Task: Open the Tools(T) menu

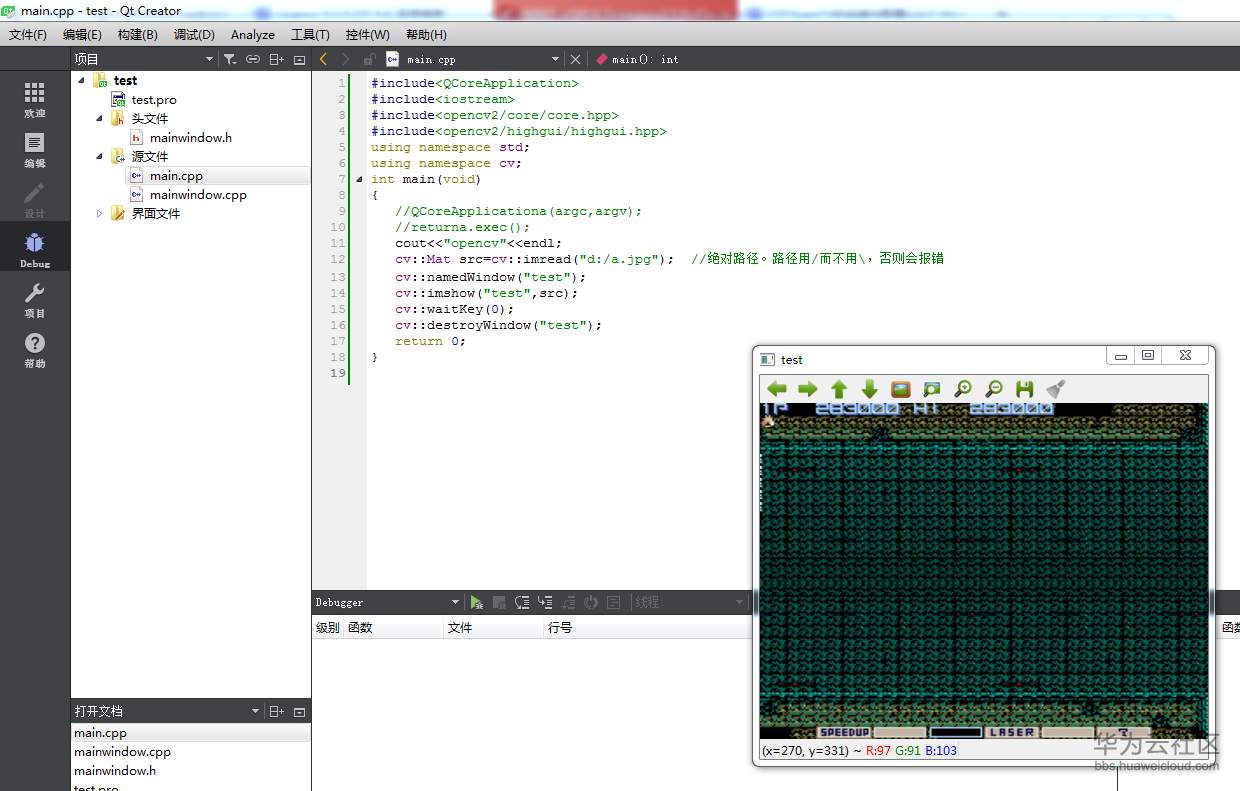Action: coord(310,34)
